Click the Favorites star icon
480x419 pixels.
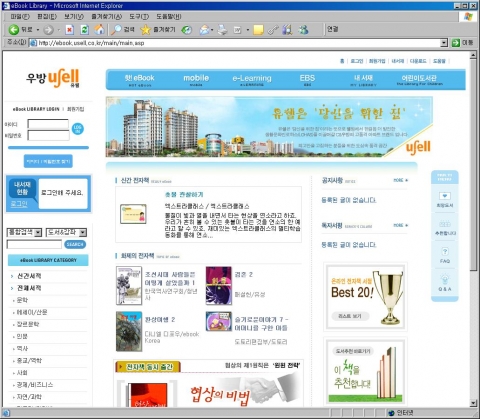pos(145,30)
